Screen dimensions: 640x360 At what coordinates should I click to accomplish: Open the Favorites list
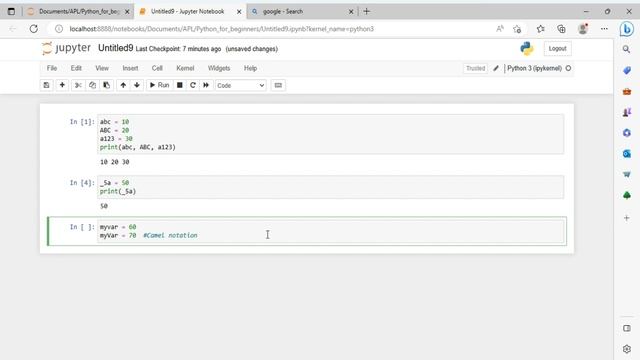pyautogui.click(x=541, y=29)
